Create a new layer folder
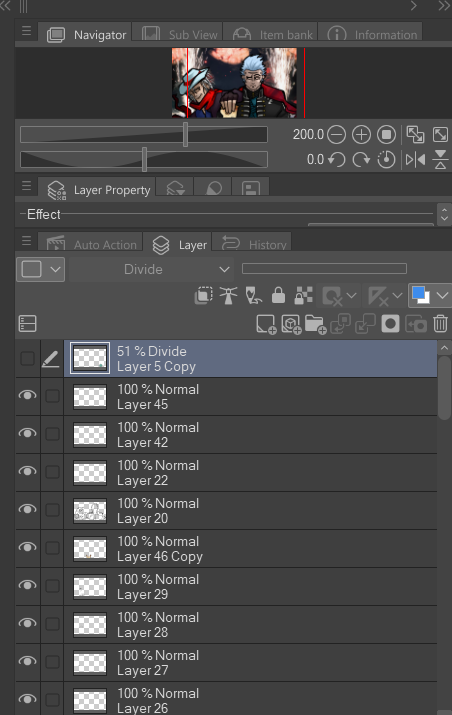This screenshot has width=452, height=715. click(316, 324)
